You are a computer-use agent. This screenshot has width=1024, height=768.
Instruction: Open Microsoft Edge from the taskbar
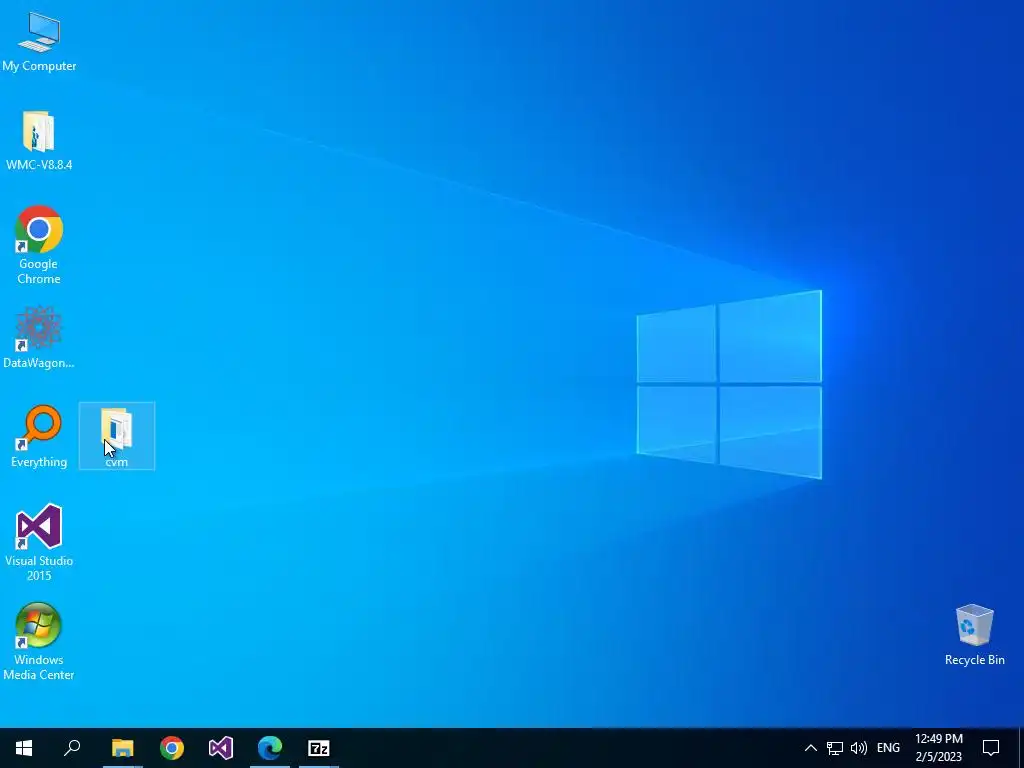pyautogui.click(x=270, y=748)
